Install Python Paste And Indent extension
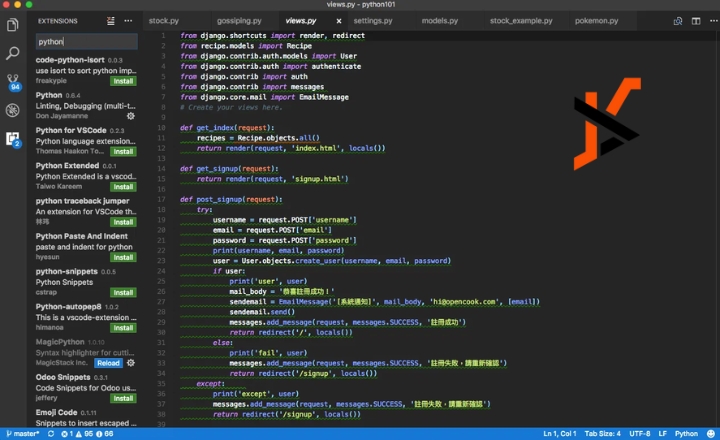The width and height of the screenshot is (720, 440). tap(123, 258)
